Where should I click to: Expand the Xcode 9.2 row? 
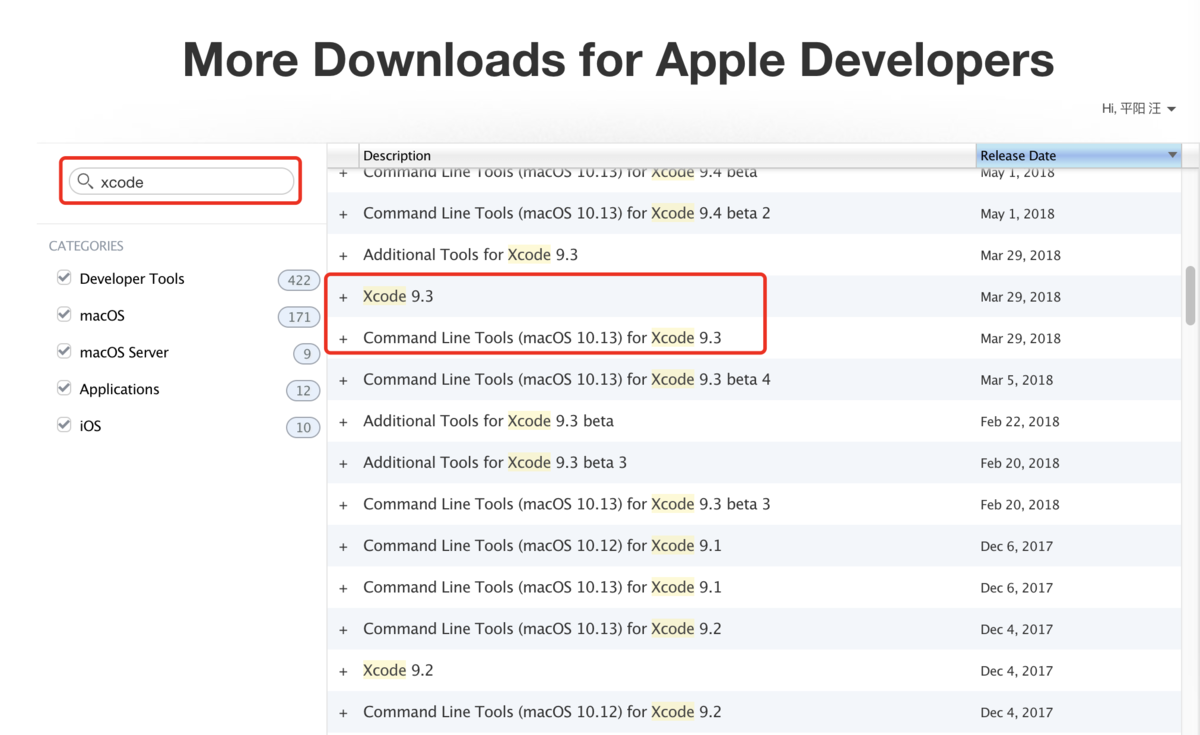point(343,671)
